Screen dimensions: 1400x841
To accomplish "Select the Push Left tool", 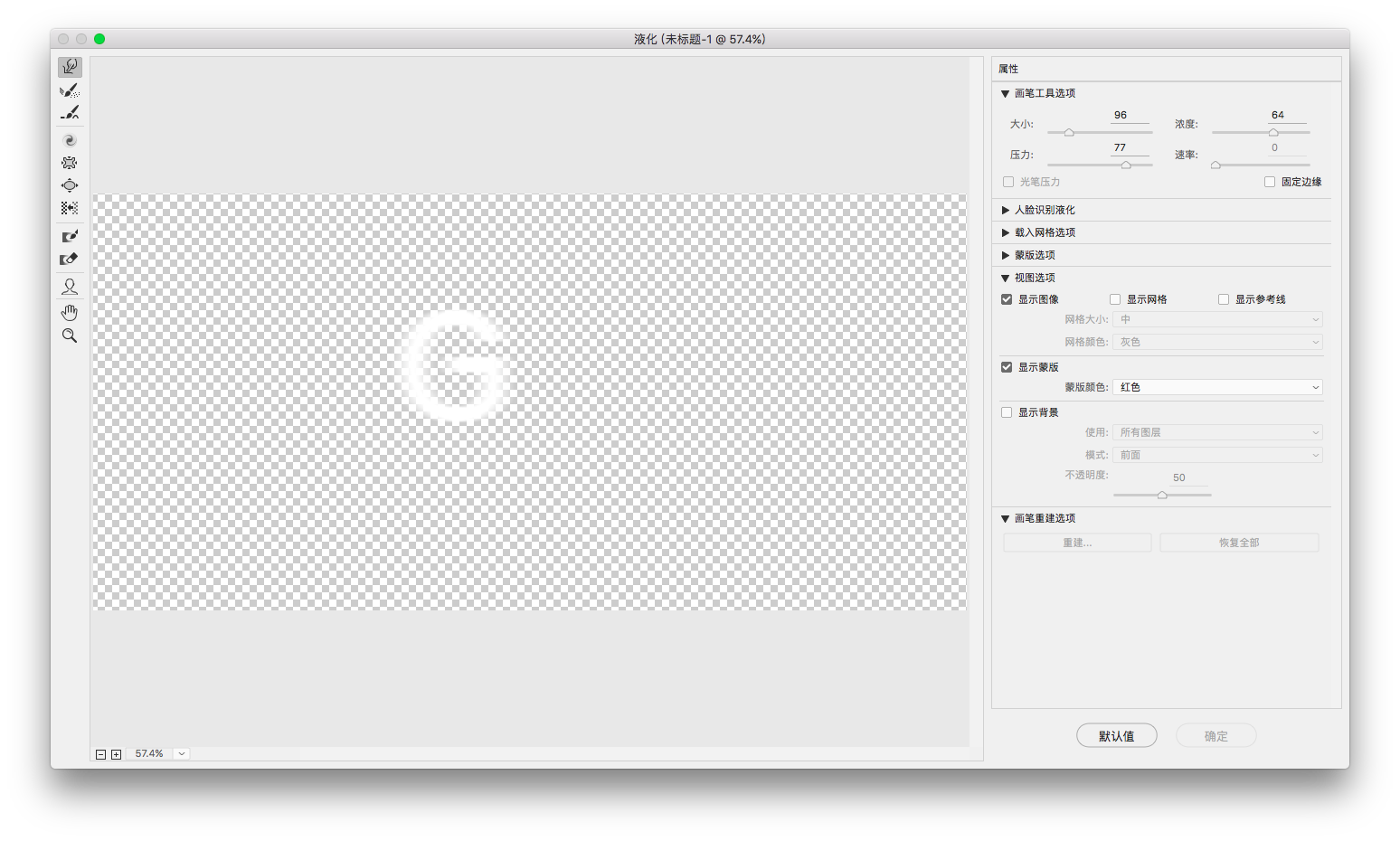I will (70, 208).
